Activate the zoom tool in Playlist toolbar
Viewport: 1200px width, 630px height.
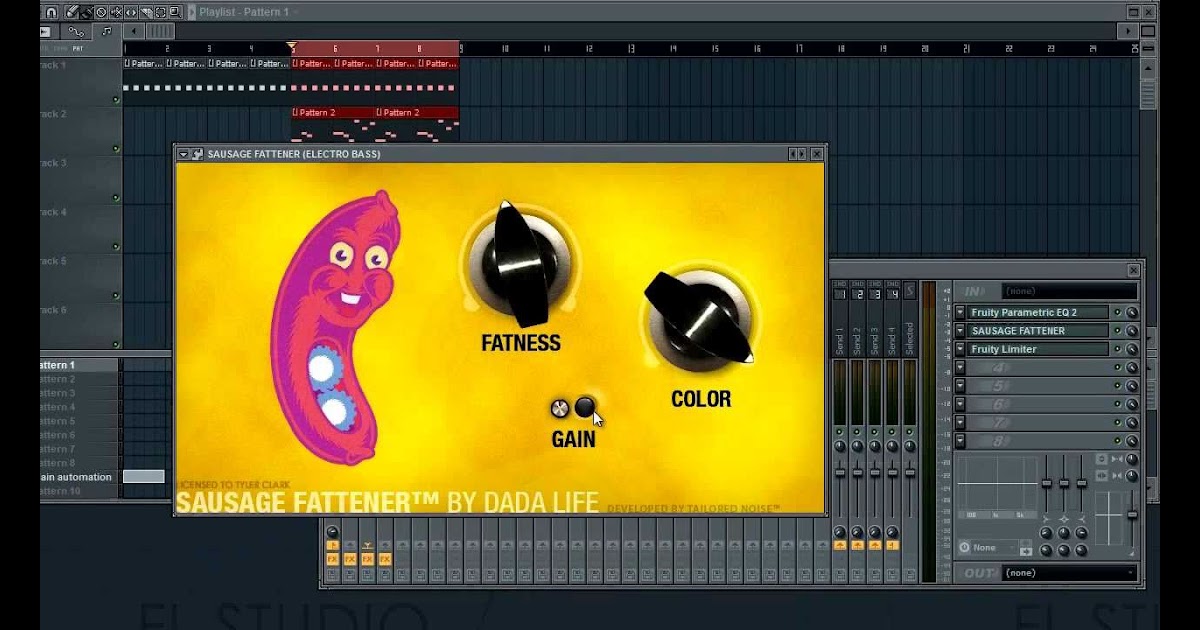pos(175,12)
